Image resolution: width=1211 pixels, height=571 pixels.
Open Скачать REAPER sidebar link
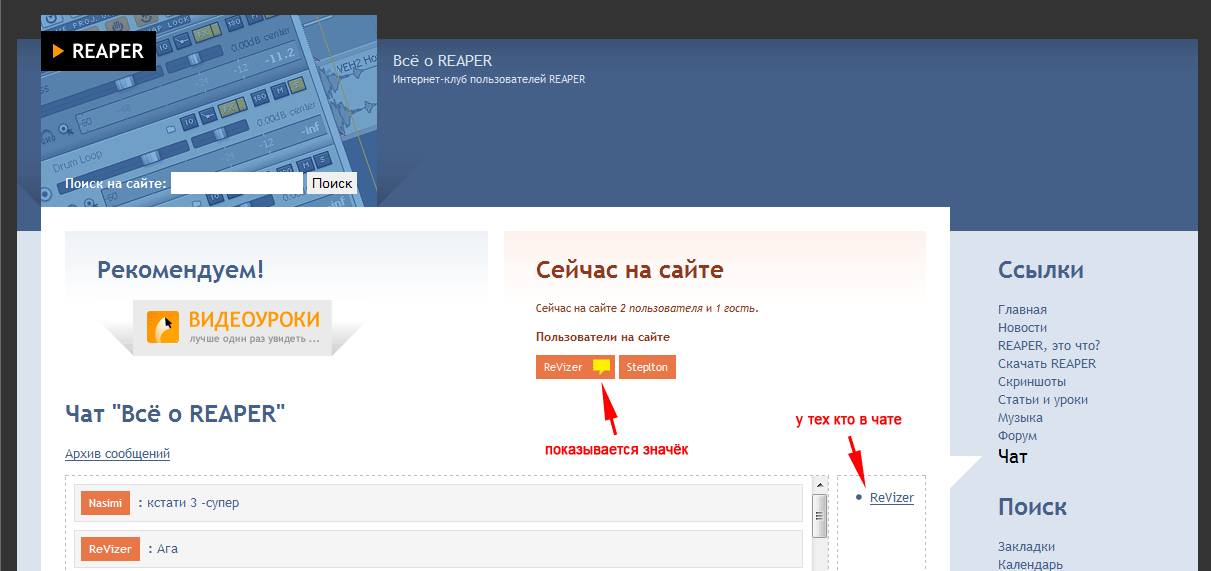pos(1047,364)
